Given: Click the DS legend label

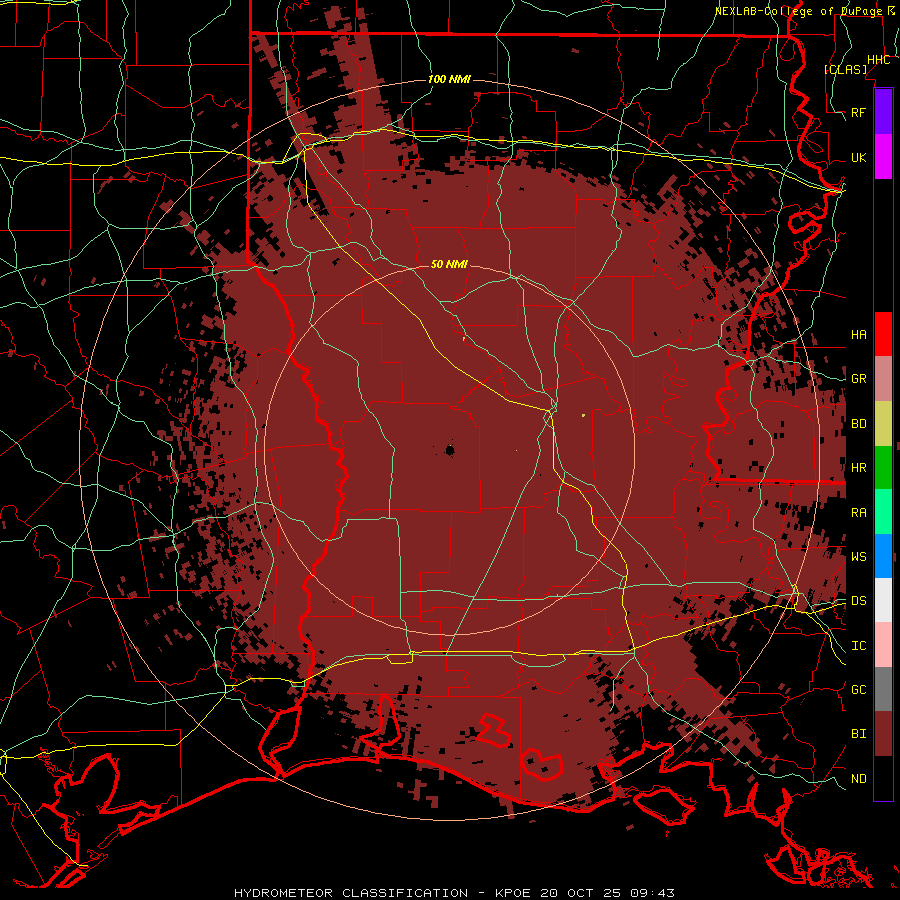Looking at the screenshot, I should 859,601.
